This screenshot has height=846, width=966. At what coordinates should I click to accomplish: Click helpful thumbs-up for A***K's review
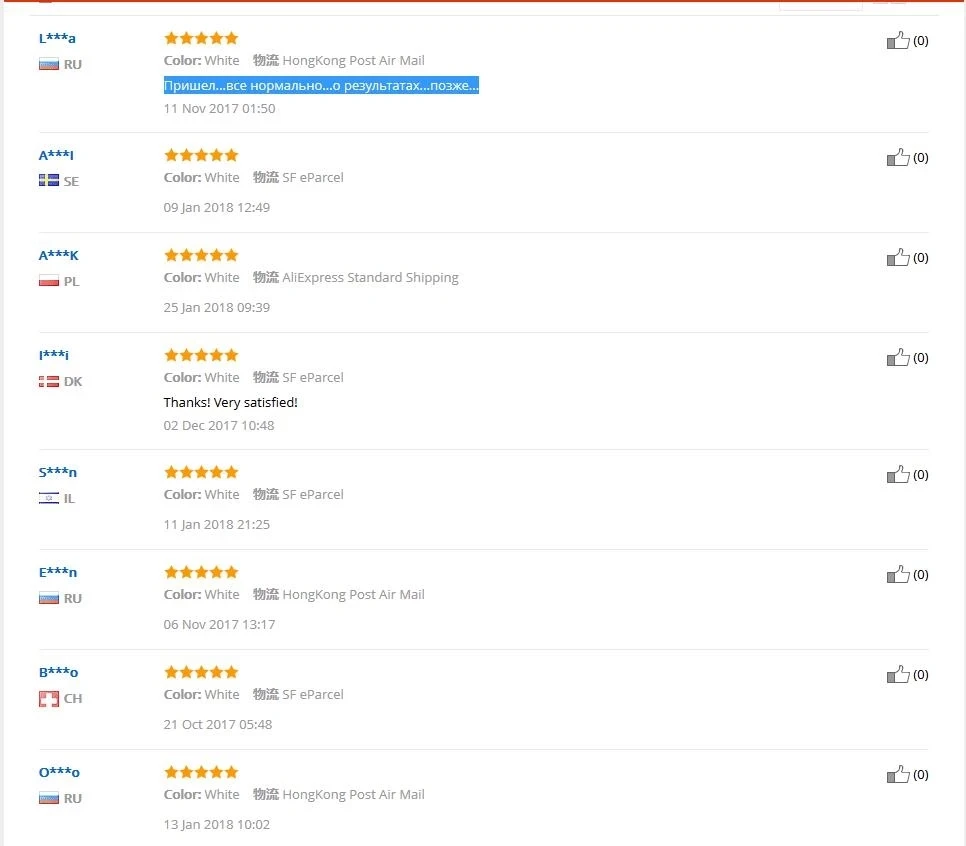(898, 258)
